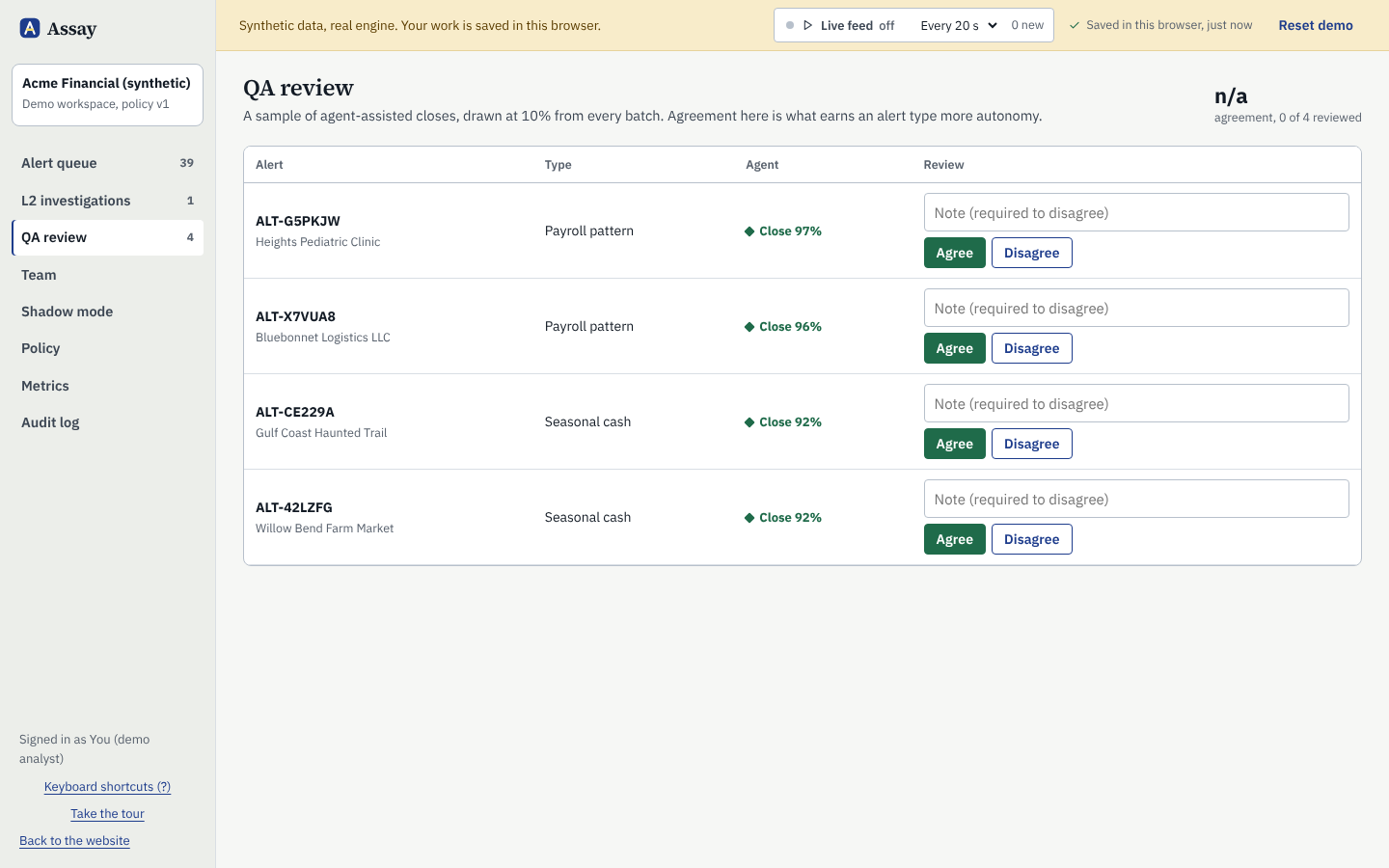Focus the note field for ALT-42LZFG
This screenshot has width=1389, height=868.
[1136, 499]
